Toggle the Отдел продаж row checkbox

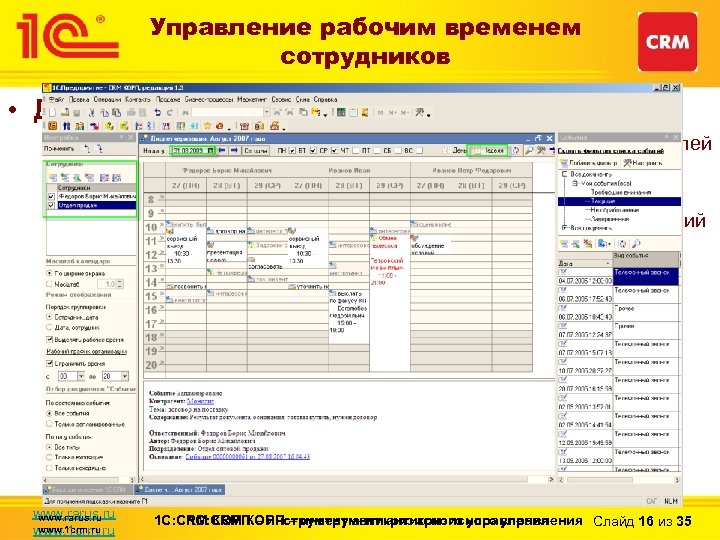[x=51, y=205]
